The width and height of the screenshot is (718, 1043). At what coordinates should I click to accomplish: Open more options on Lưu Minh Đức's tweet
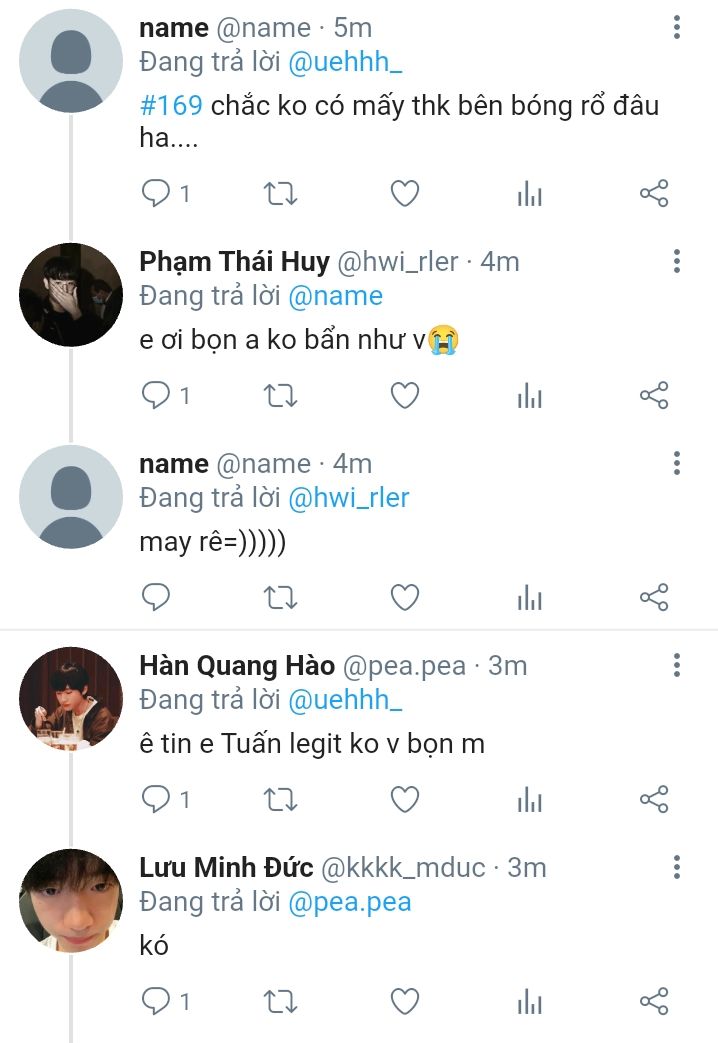coord(677,867)
